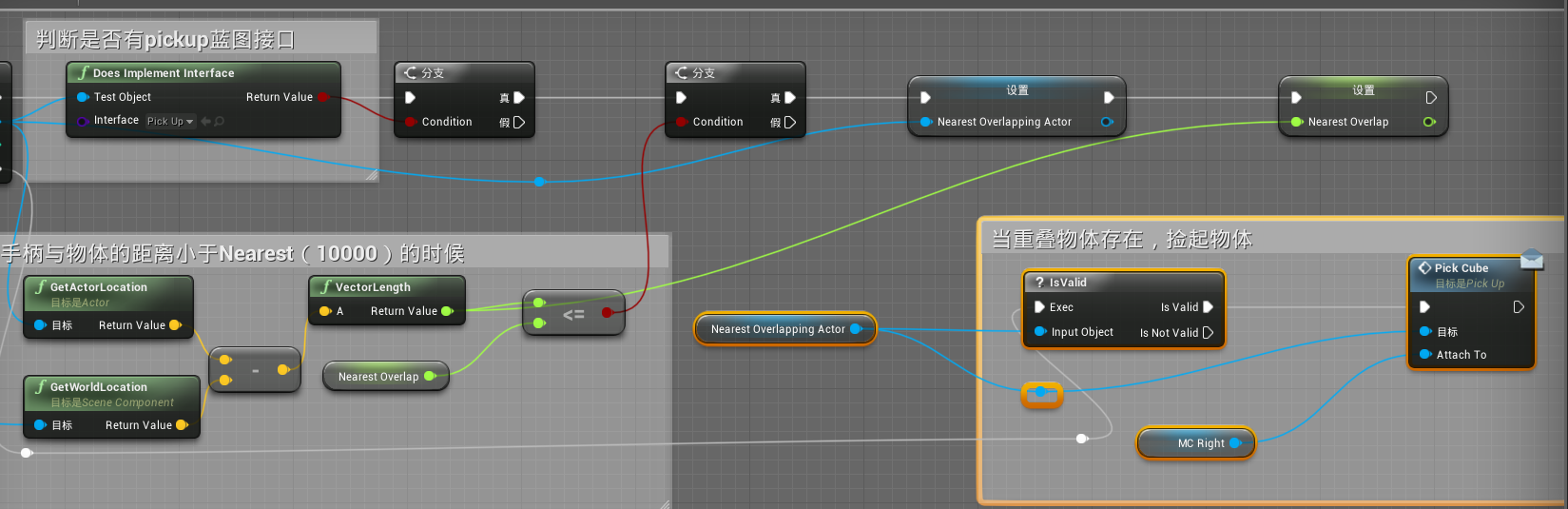
Task: Select the MC Right variable node
Action: [x=1196, y=443]
